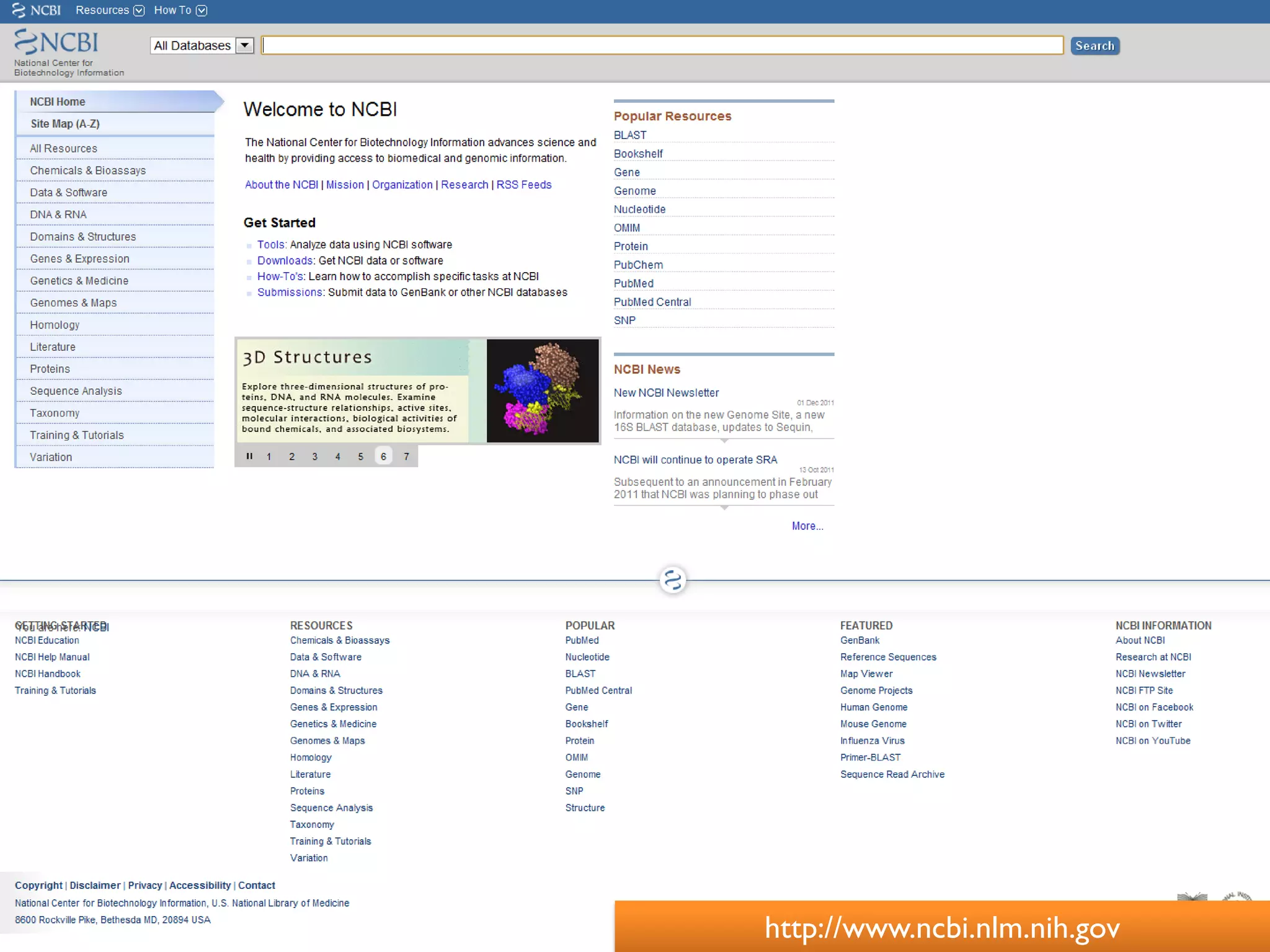Select the NCBI Home sidebar tab
1270x952 pixels.
coord(118,102)
